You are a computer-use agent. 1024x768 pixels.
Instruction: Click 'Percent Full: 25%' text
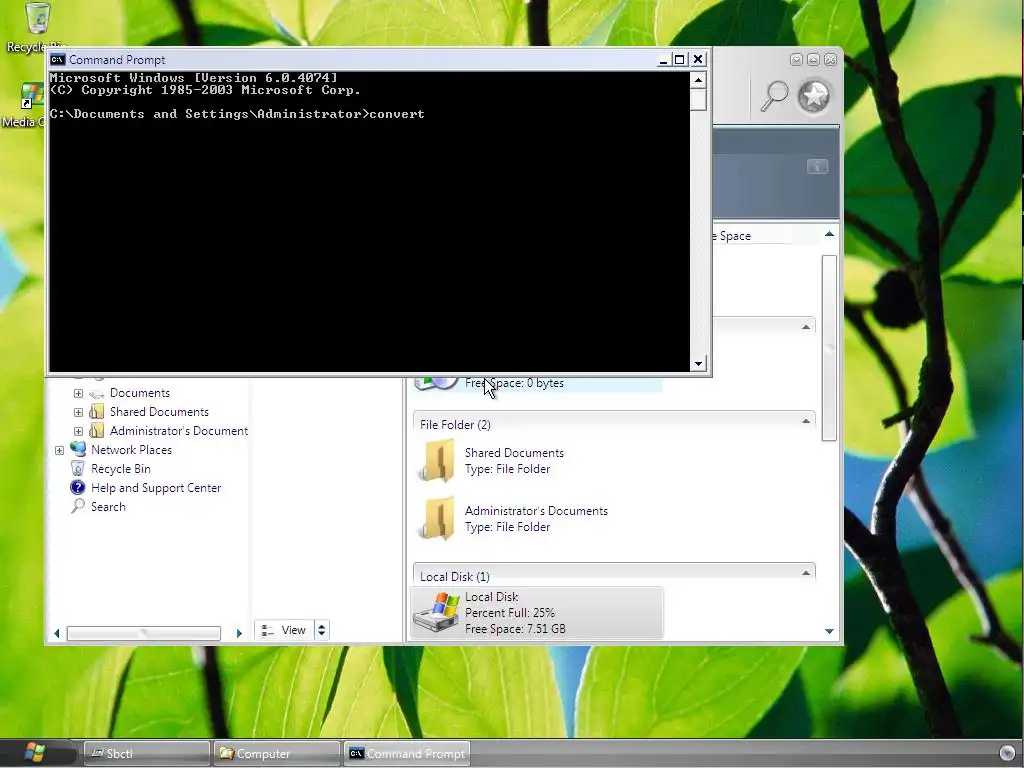tap(510, 613)
